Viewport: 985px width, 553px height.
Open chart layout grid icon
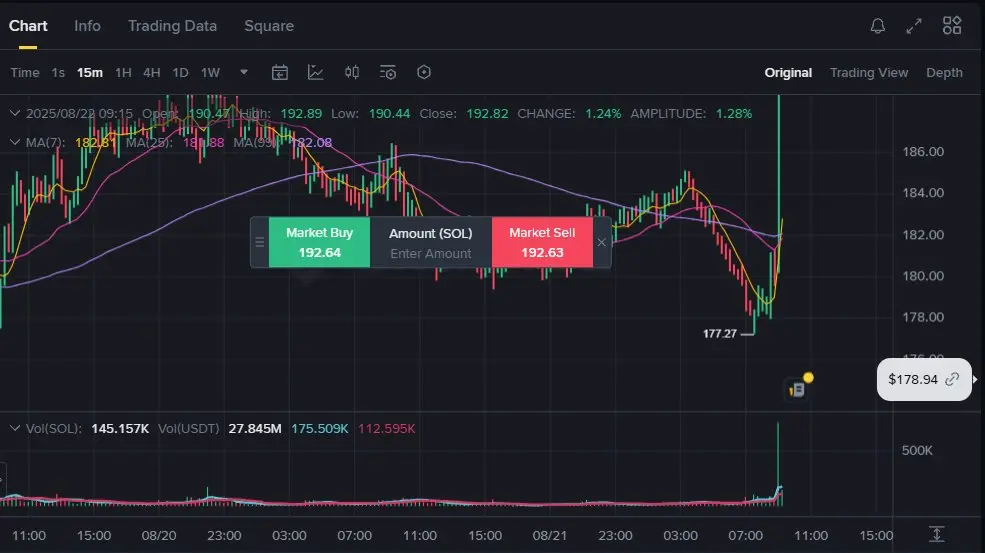[x=952, y=26]
